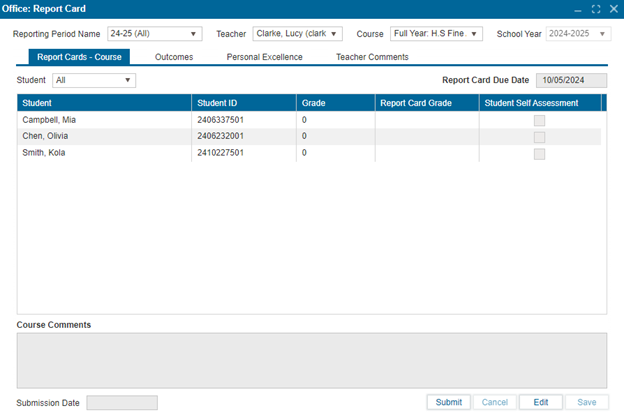Sort by the Student ID column header
Image resolution: width=624 pixels, height=415 pixels.
click(x=243, y=103)
